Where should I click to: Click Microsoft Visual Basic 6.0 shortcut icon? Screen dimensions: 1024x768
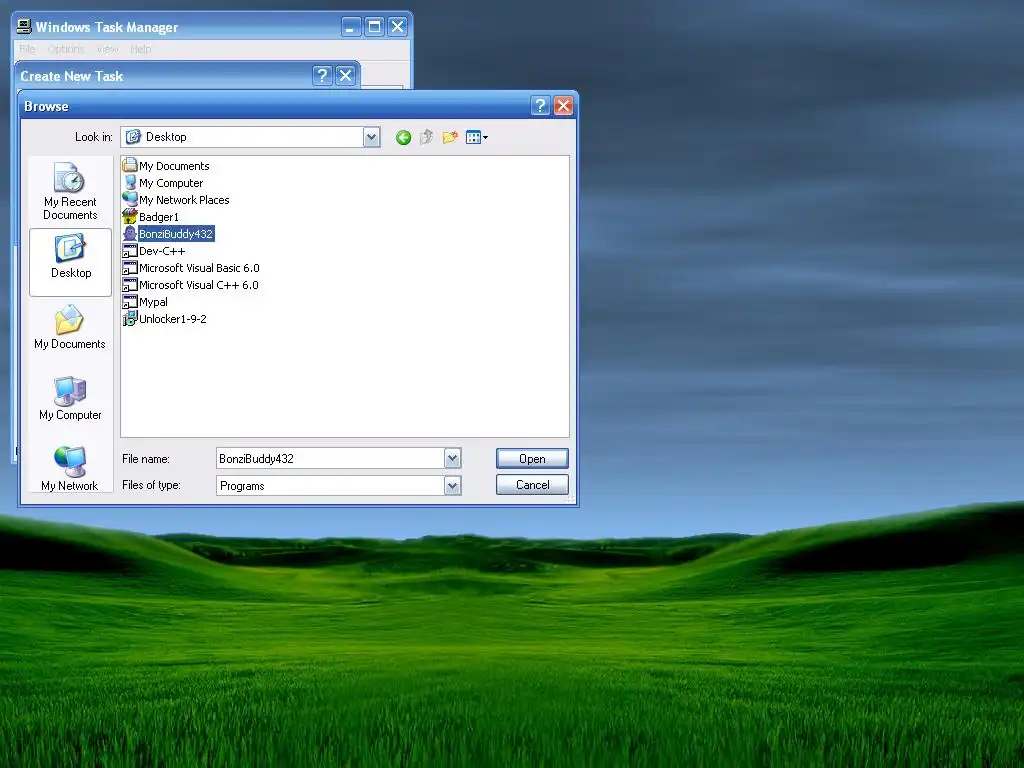pos(130,267)
